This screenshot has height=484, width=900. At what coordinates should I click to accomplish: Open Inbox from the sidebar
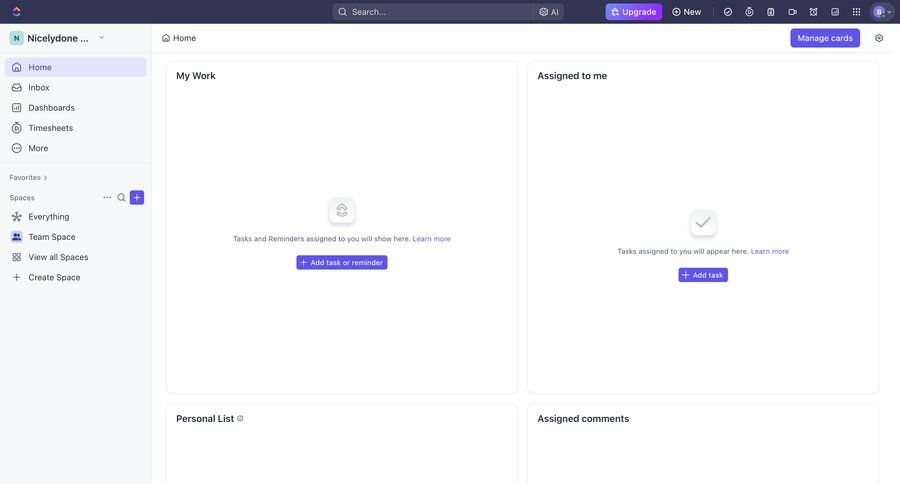pyautogui.click(x=39, y=88)
